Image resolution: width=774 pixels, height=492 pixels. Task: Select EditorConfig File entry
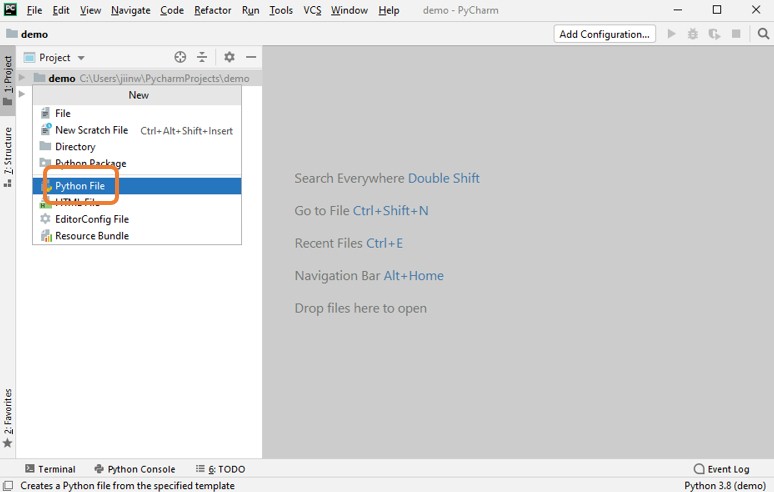(137, 219)
